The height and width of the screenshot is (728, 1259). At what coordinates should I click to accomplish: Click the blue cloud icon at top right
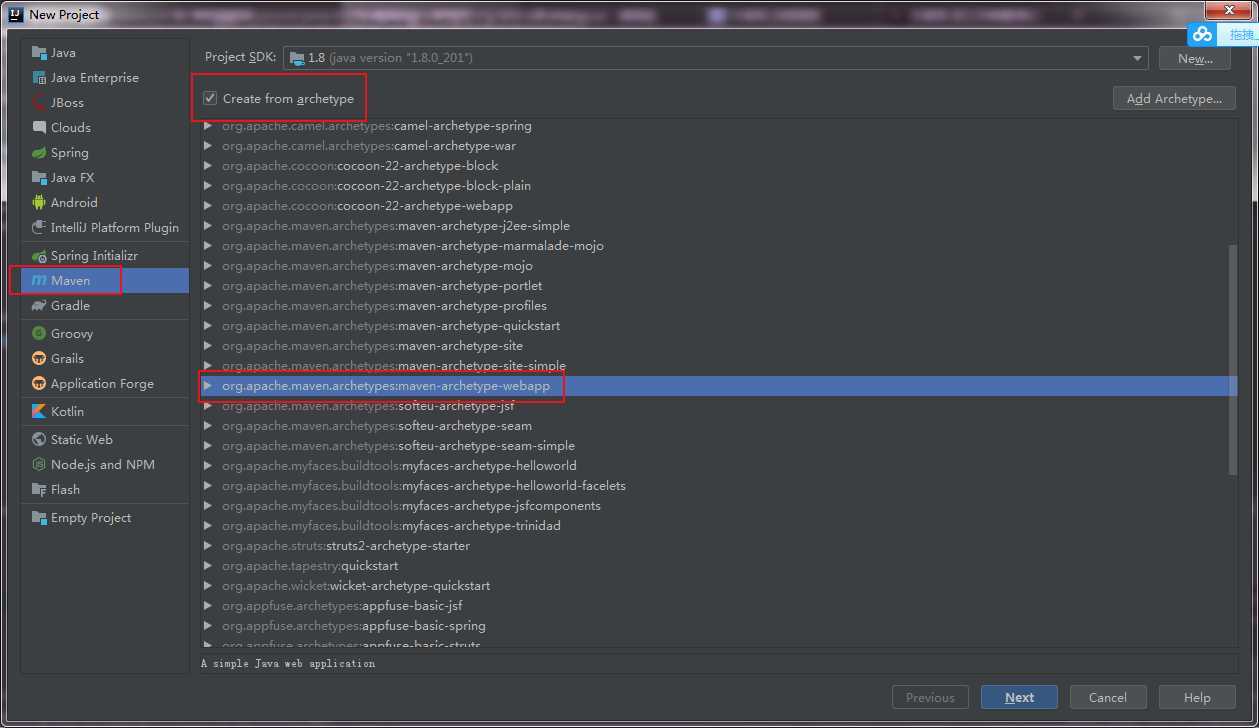1201,34
